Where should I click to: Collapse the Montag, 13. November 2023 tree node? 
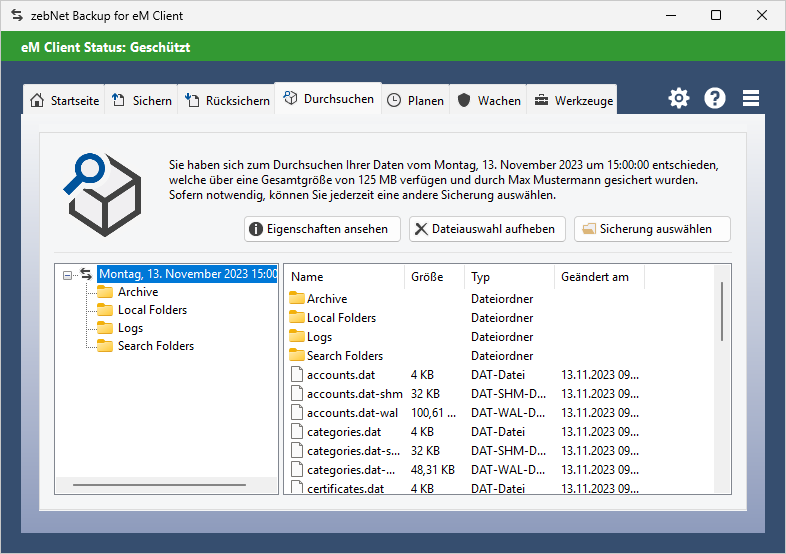coord(67,275)
